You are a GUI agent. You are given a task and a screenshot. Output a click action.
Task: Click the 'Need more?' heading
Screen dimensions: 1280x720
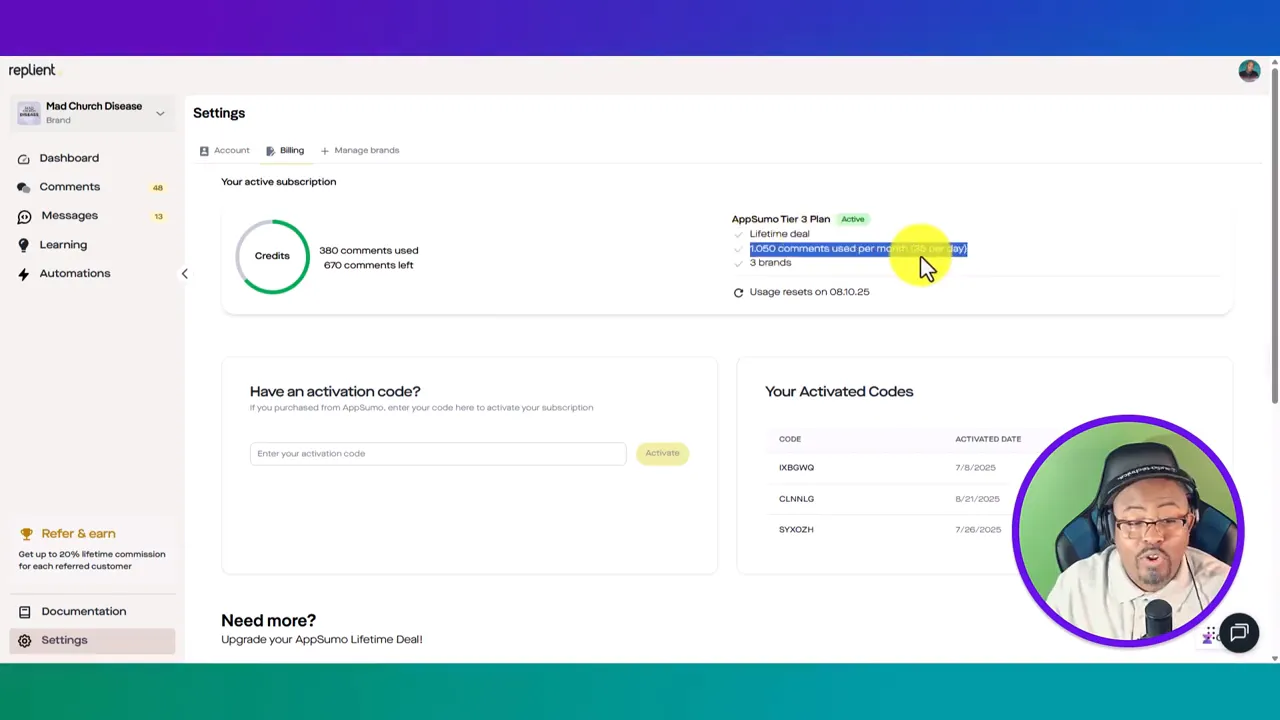[268, 620]
